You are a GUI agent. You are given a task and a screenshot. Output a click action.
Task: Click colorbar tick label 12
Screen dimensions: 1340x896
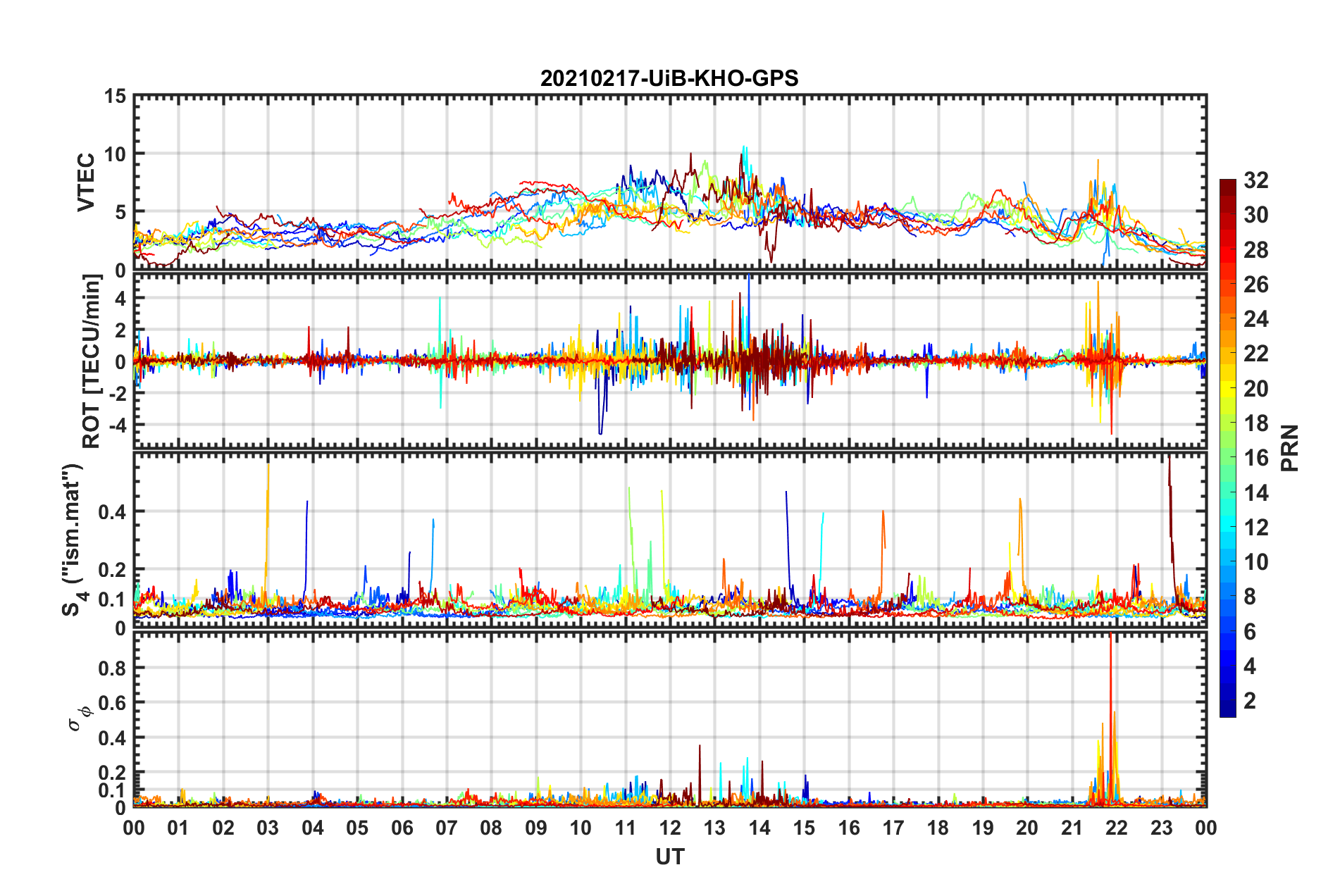[1256, 527]
